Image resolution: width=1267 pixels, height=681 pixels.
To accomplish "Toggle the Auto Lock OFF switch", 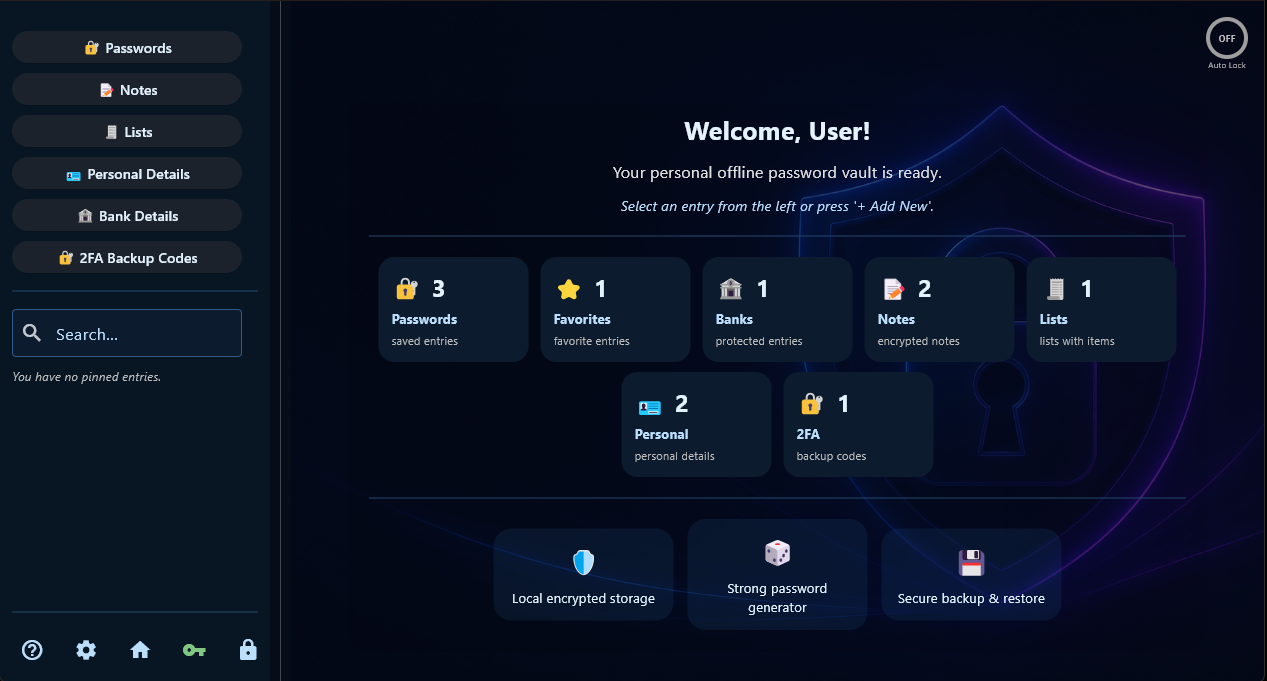I will [x=1226, y=38].
